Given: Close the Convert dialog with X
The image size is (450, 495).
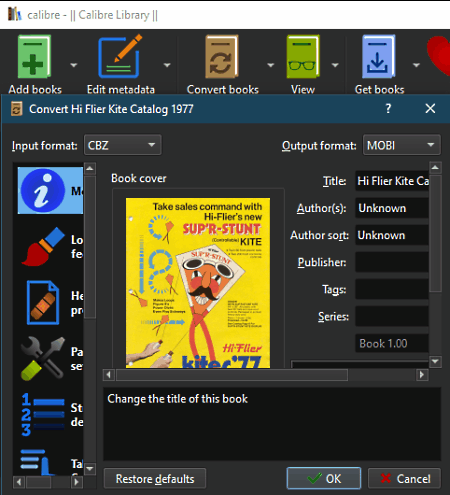Looking at the screenshot, I should pyautogui.click(x=430, y=109).
